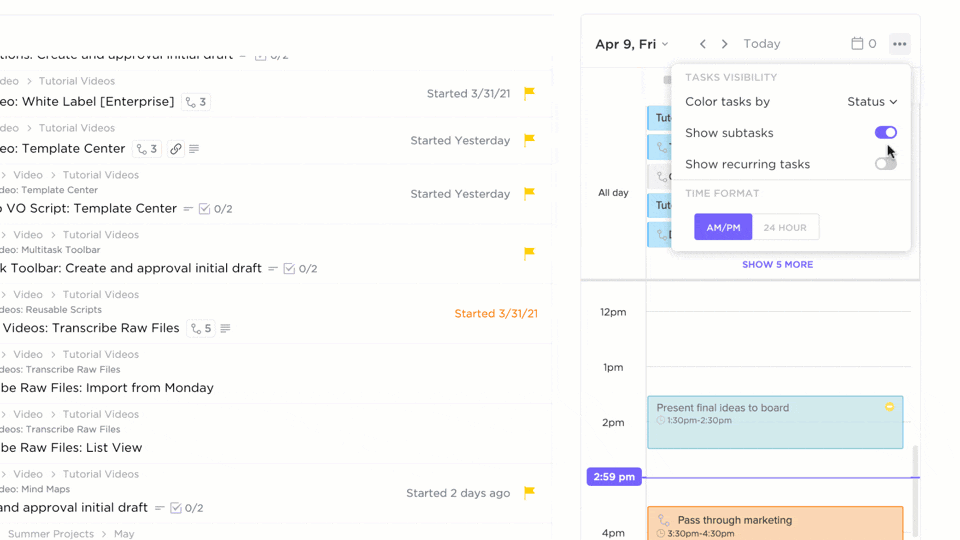This screenshot has height=540, width=960.
Task: Click yellow flag on White Label task
Action: (x=530, y=94)
